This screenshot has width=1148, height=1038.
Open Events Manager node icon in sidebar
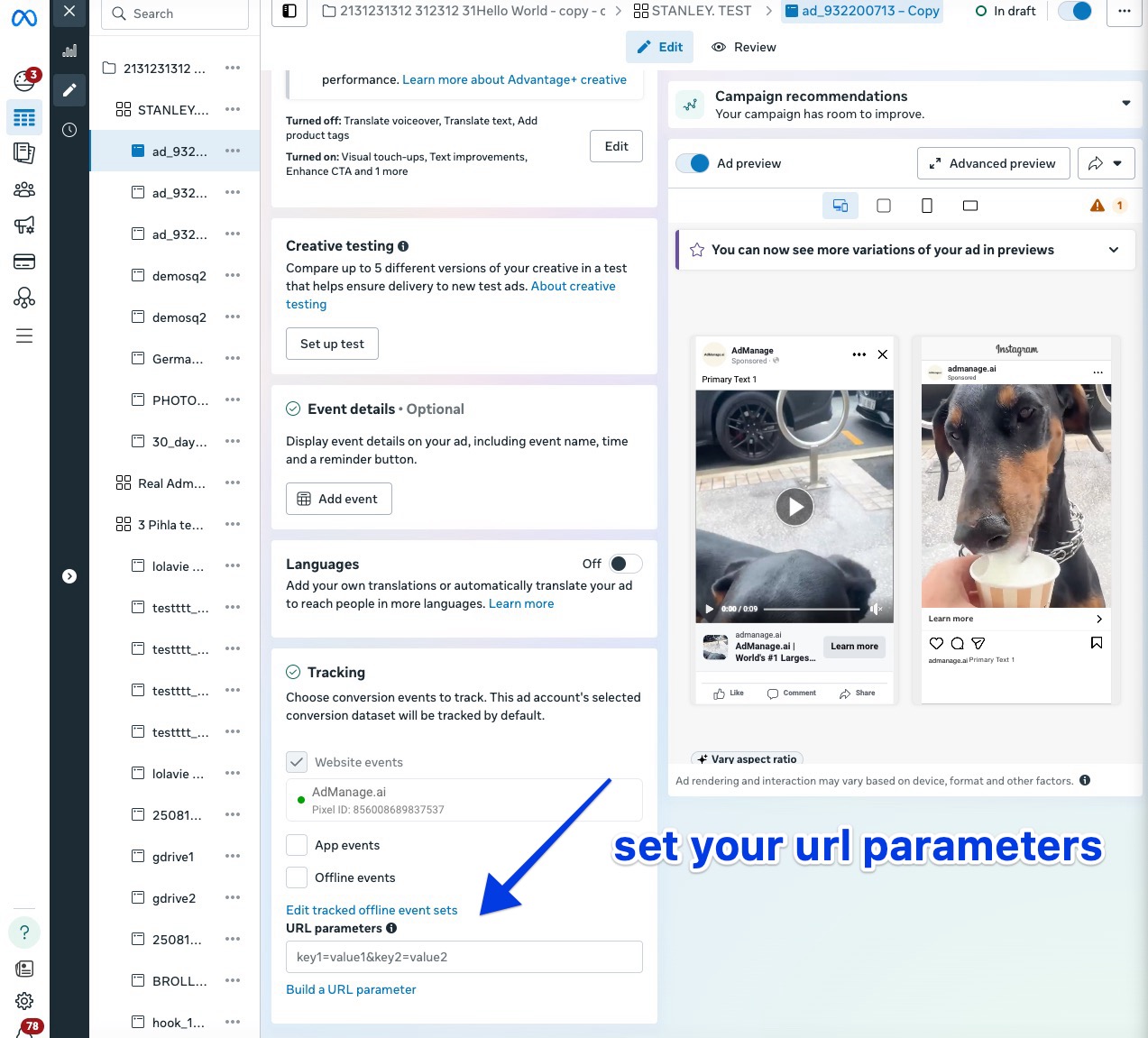pyautogui.click(x=24, y=298)
